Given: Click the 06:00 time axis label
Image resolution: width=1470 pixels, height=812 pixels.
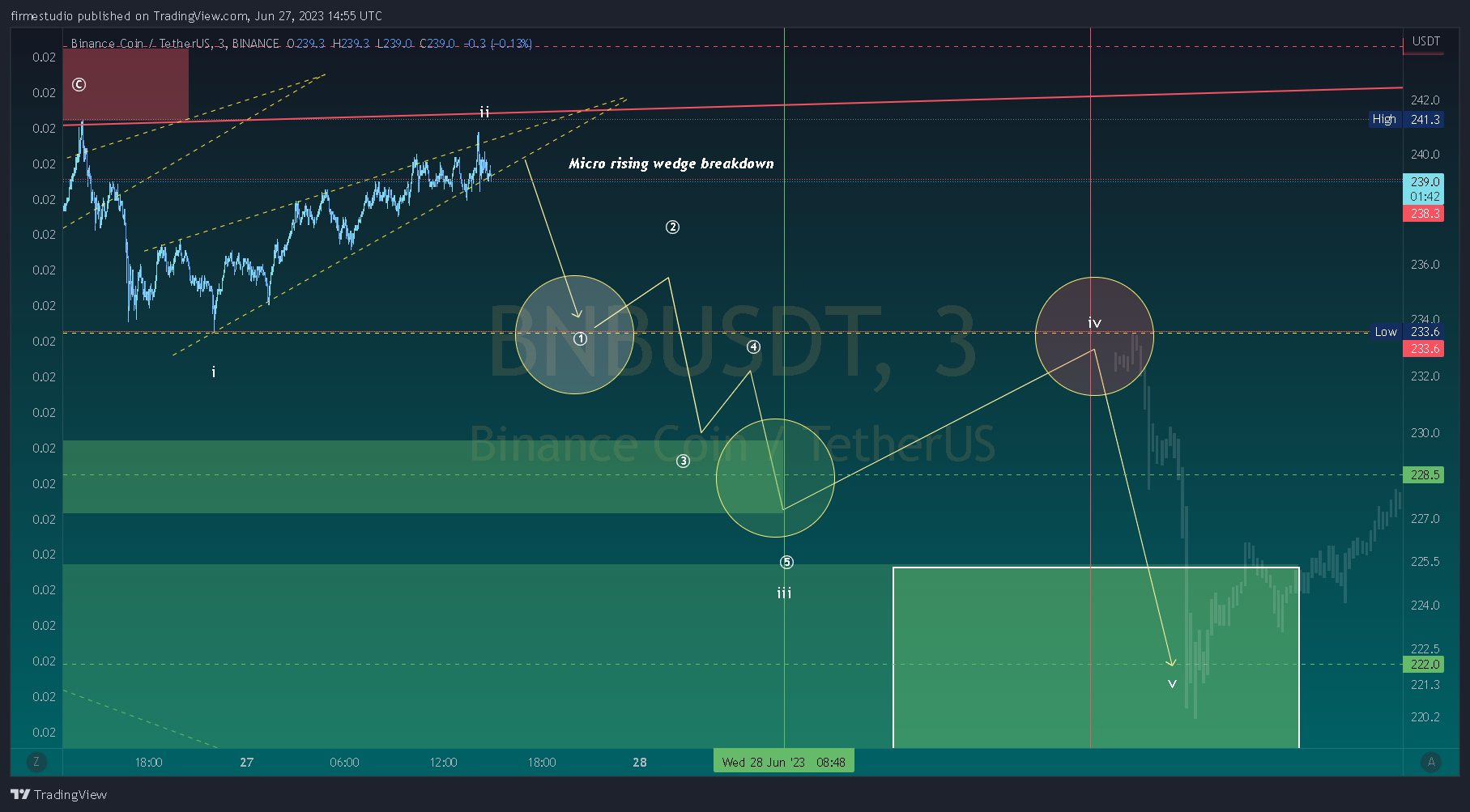Looking at the screenshot, I should point(344,763).
